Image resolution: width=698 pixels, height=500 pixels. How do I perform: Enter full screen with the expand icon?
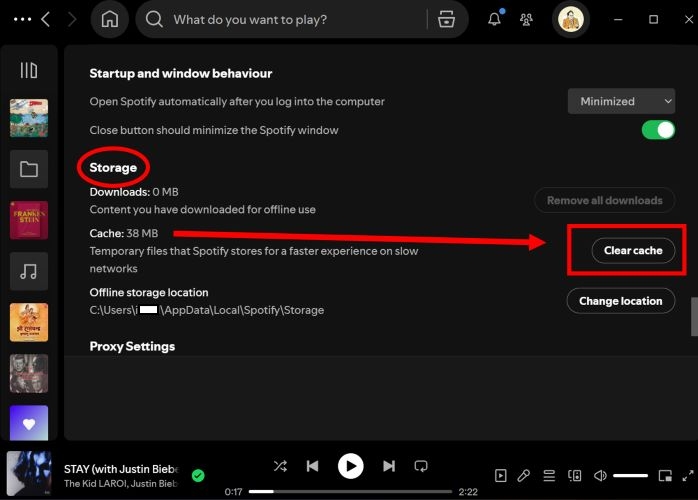click(688, 476)
